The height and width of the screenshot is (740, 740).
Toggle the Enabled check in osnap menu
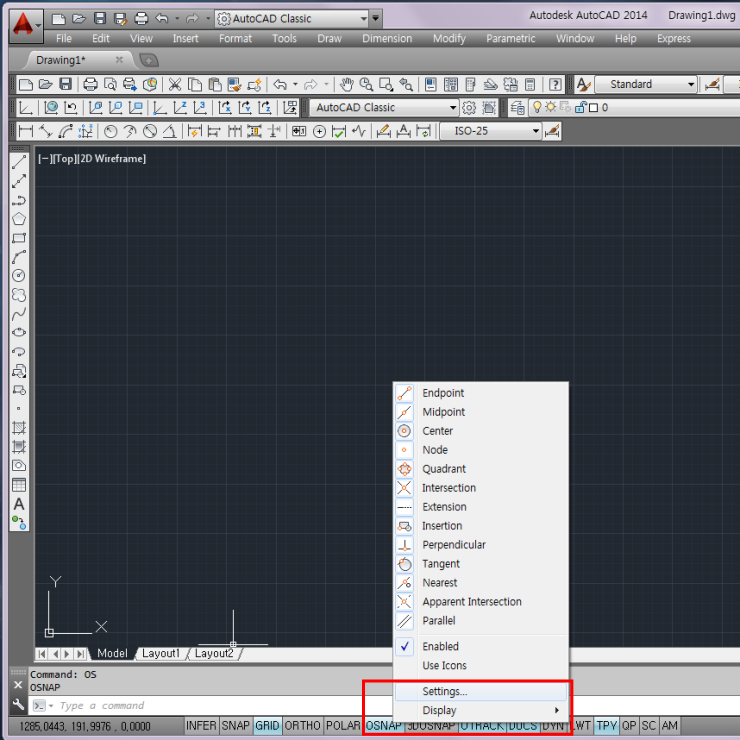tap(481, 646)
